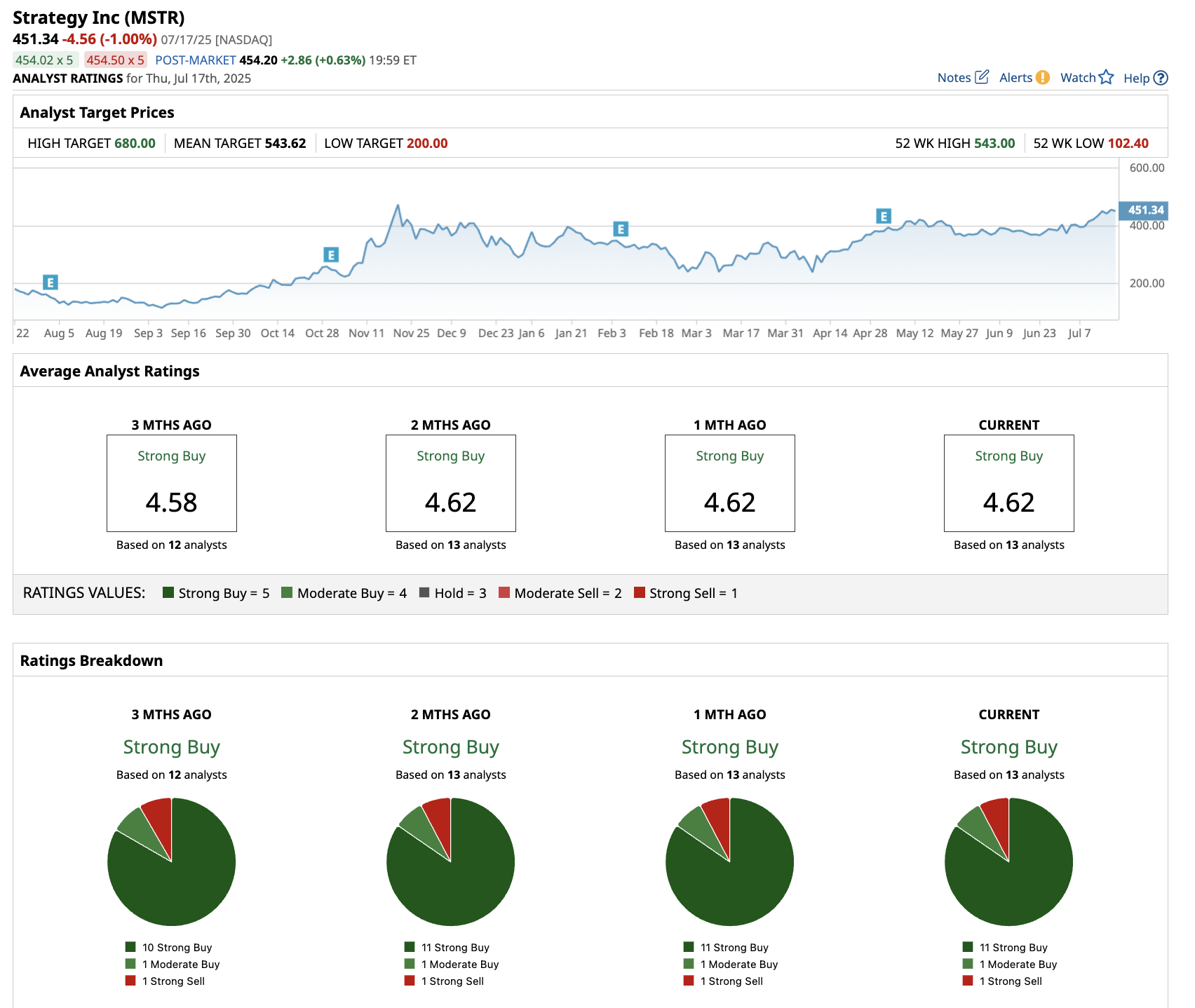Click the 3 MTHS AGO rating box 4.58
This screenshot has height=1008, width=1195.
(x=172, y=483)
